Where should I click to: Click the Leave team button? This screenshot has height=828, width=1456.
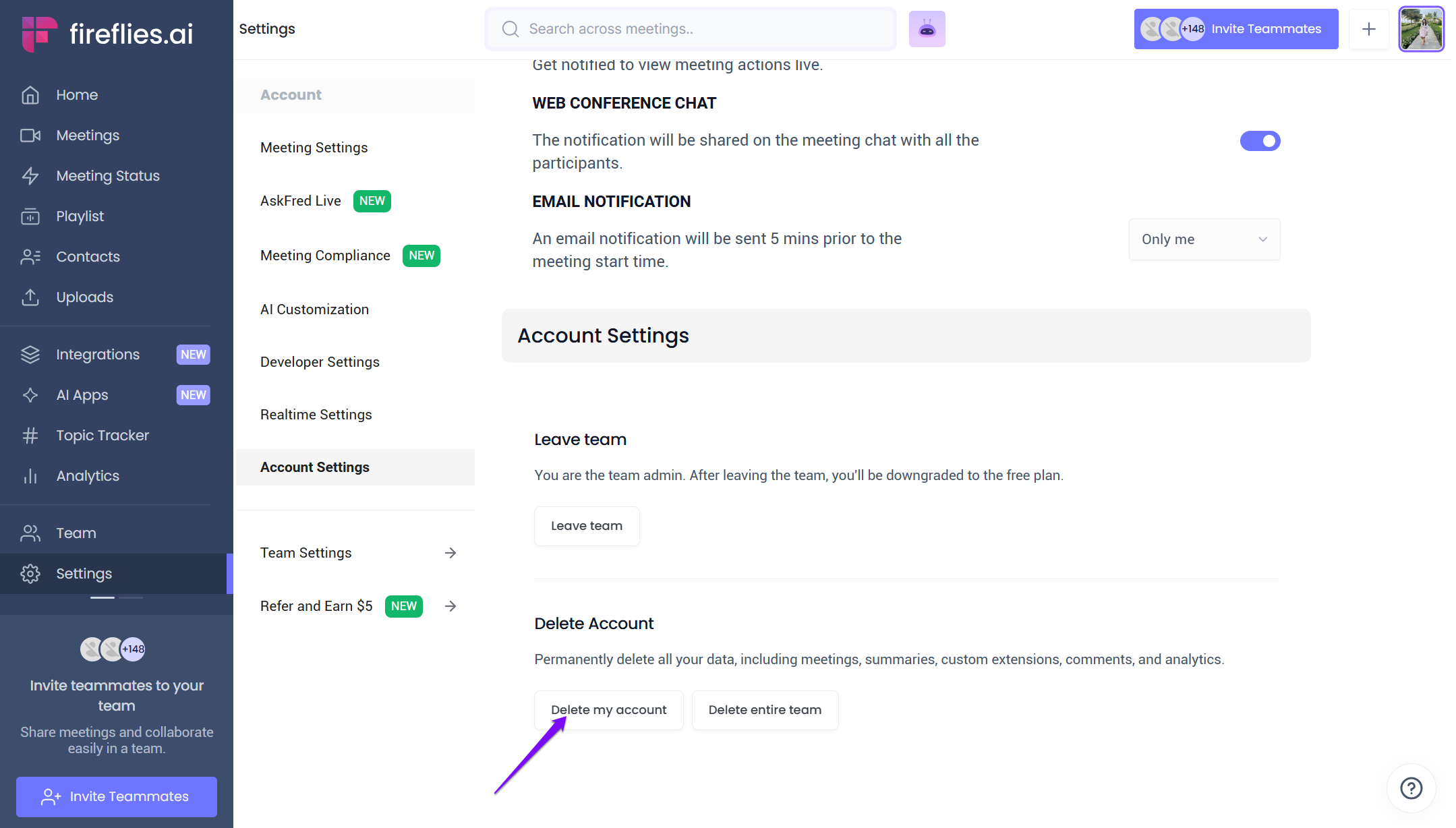(x=586, y=526)
